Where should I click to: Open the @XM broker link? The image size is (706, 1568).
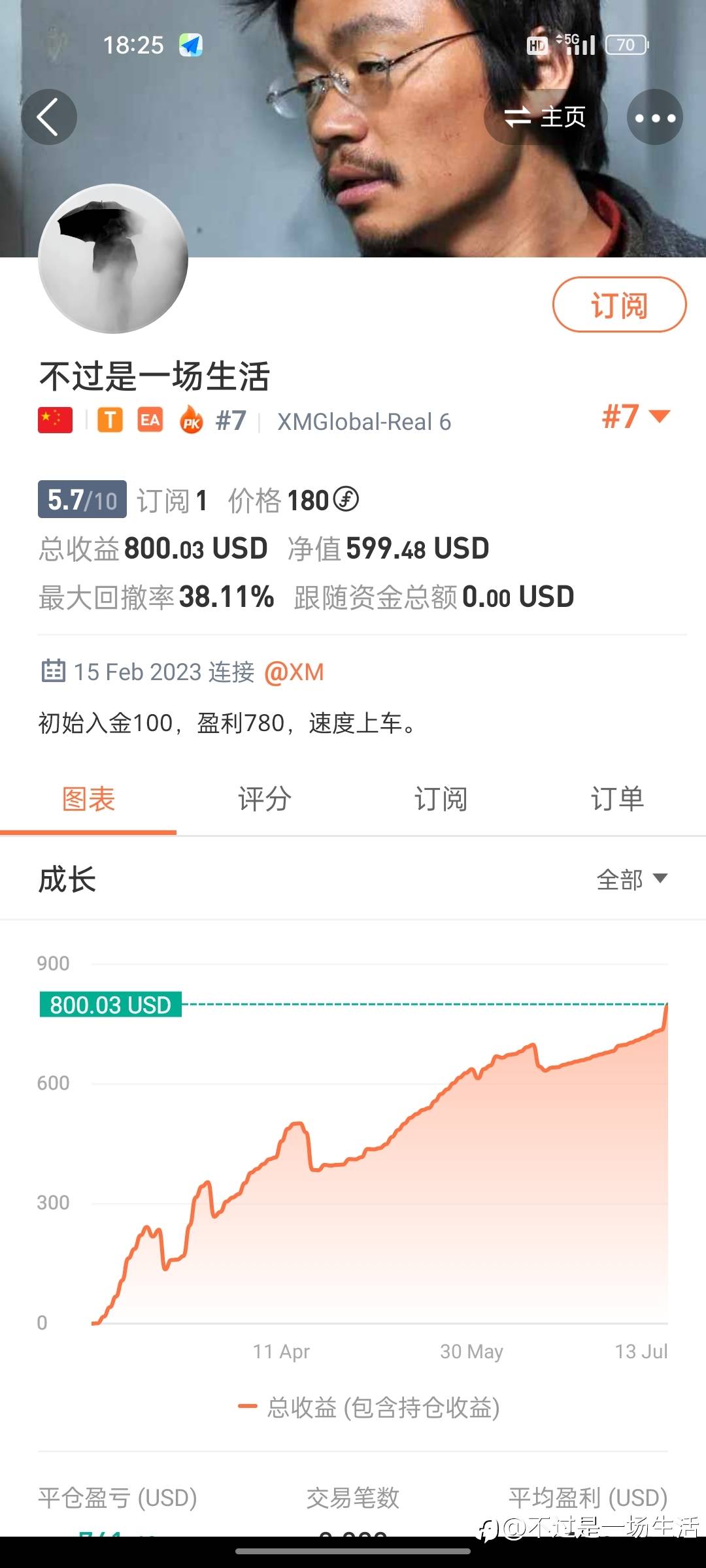click(x=294, y=672)
